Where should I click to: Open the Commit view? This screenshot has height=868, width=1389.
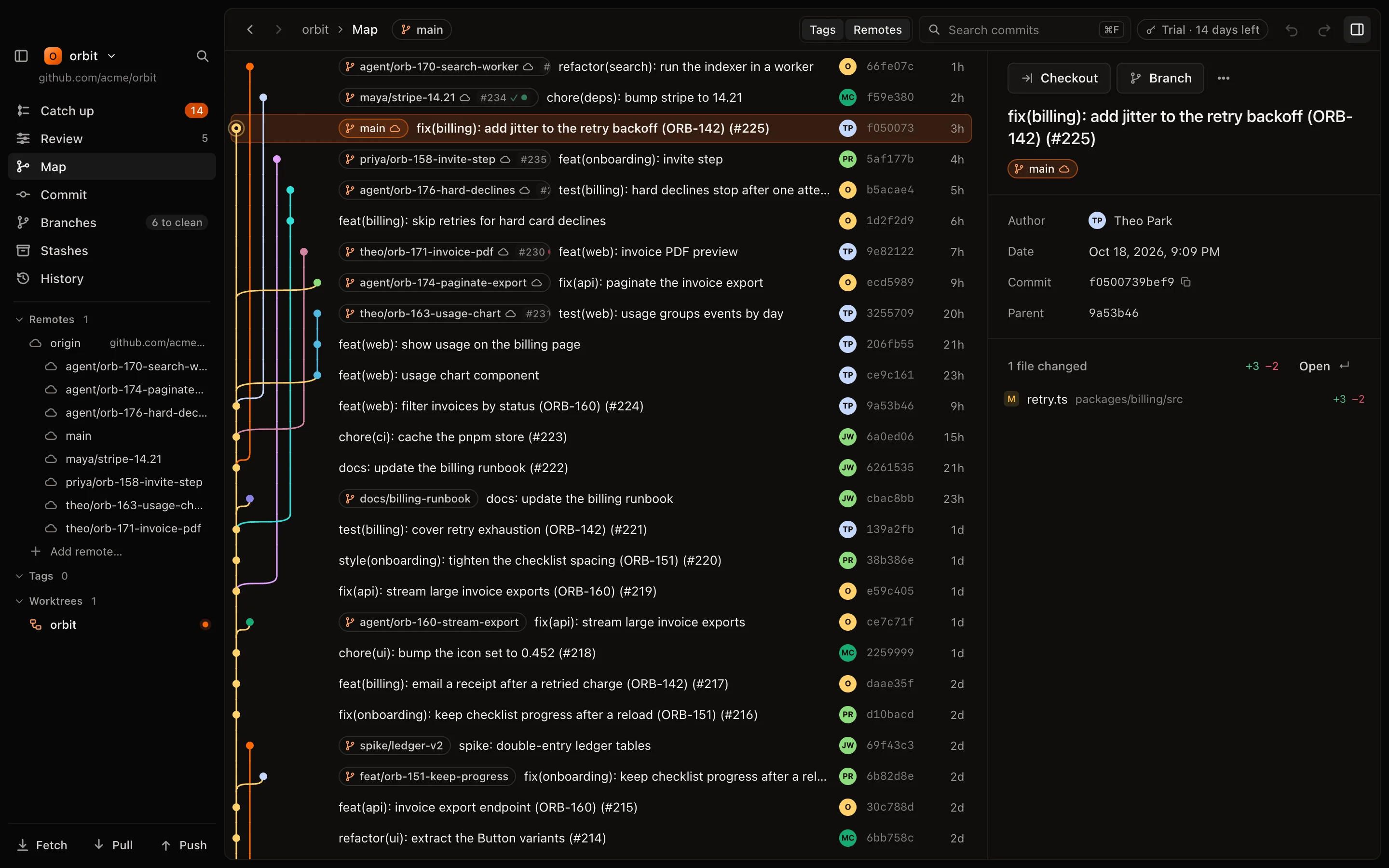112,195
